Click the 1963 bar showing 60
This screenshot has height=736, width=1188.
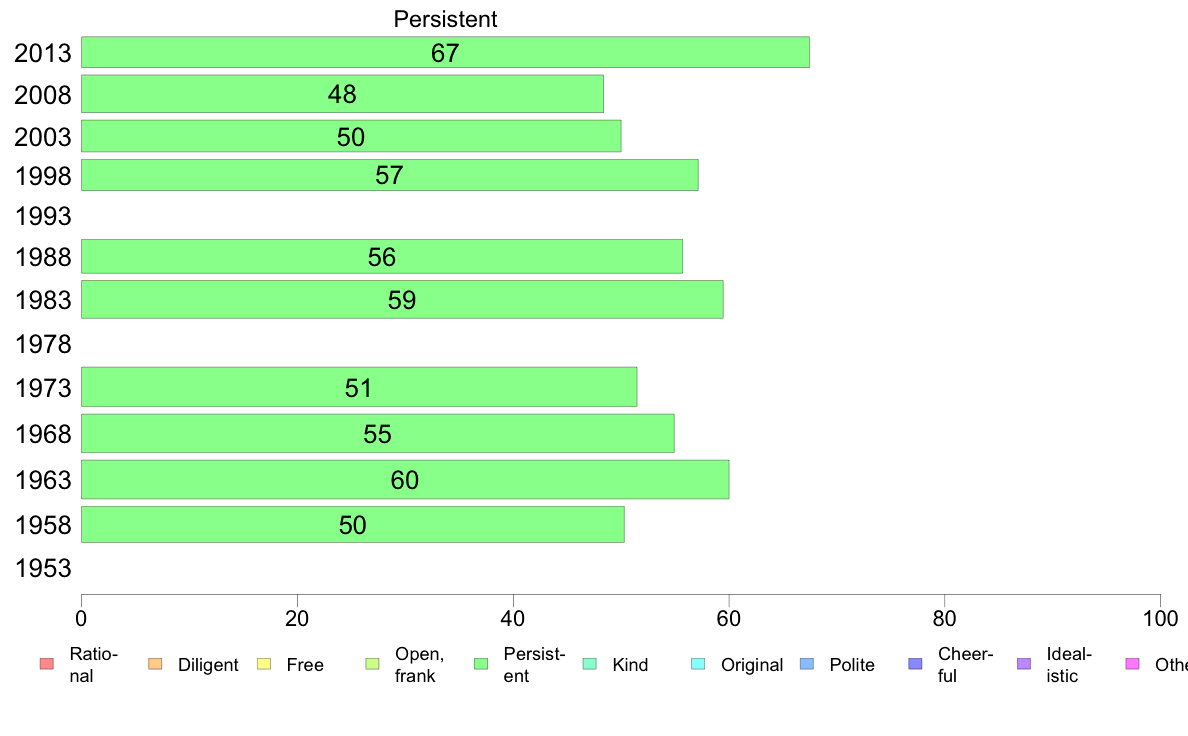tap(405, 480)
